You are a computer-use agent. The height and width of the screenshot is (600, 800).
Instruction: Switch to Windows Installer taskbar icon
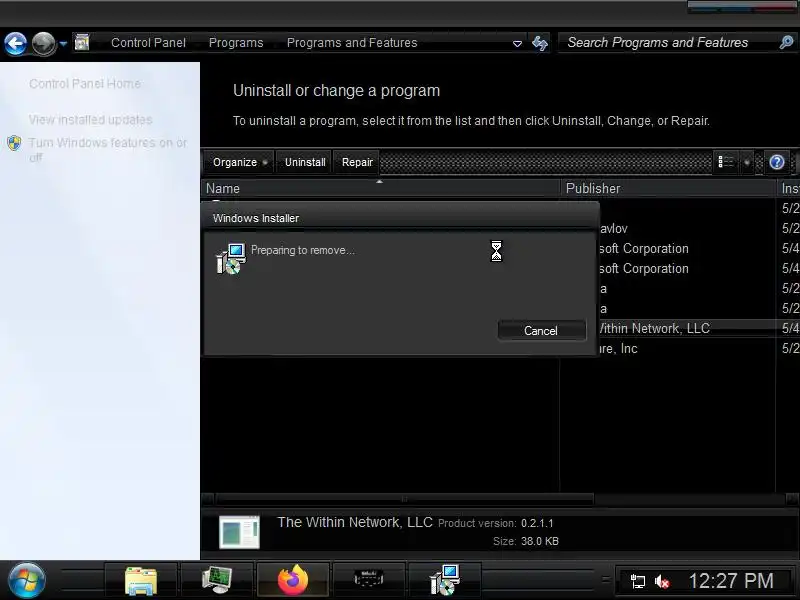click(444, 581)
